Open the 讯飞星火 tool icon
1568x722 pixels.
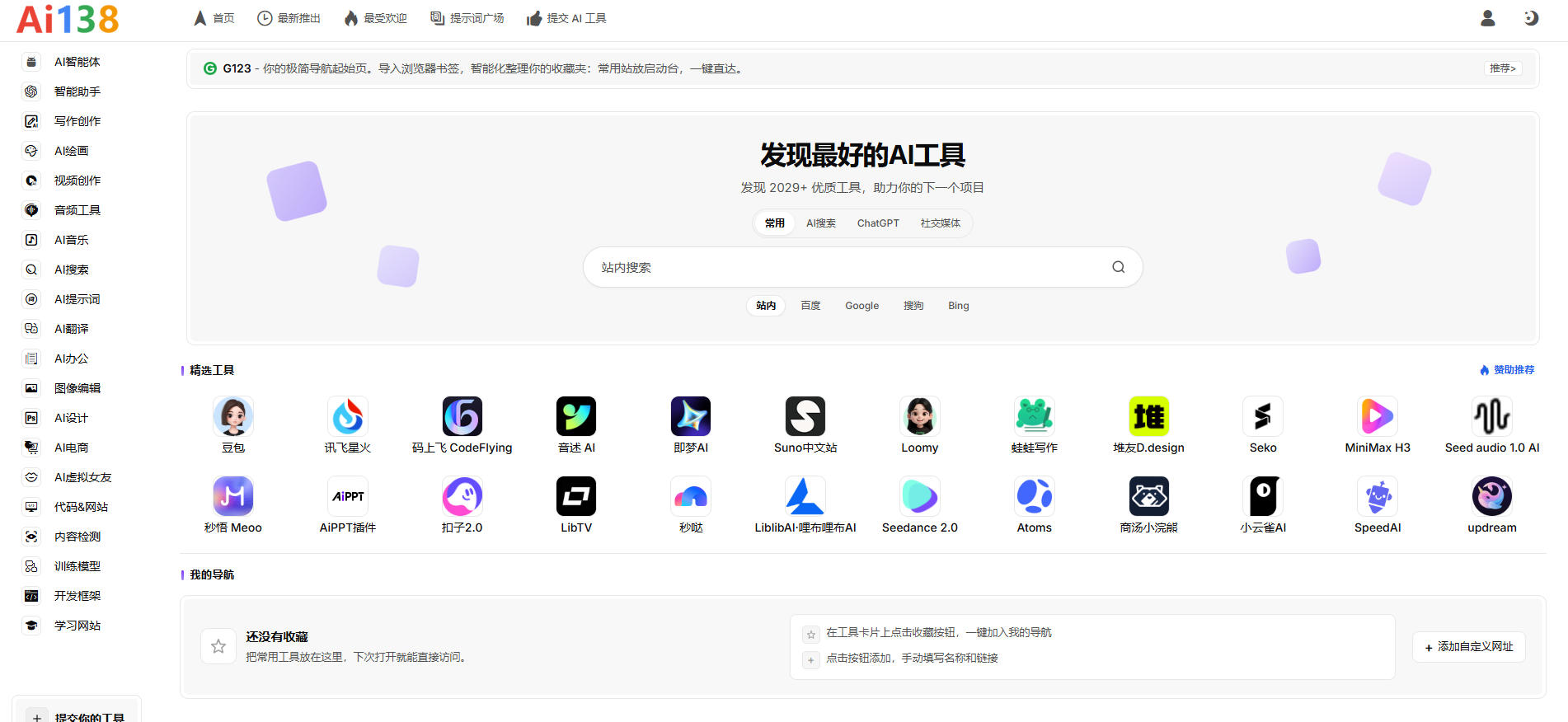coord(348,416)
